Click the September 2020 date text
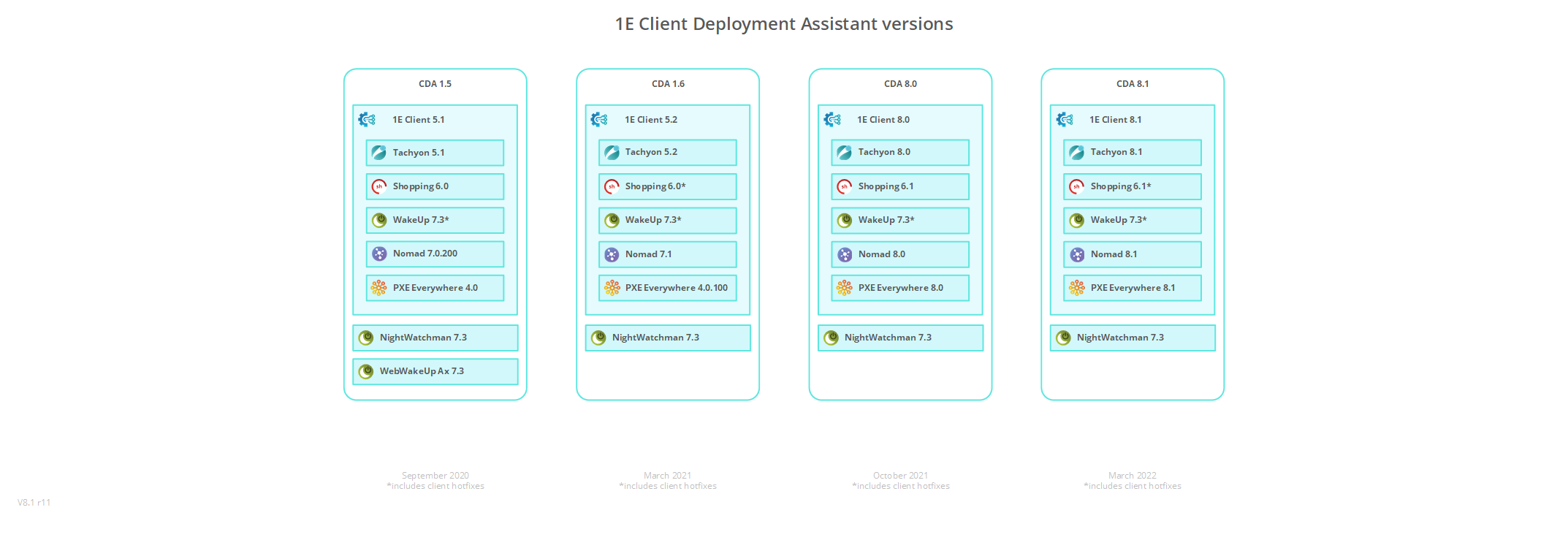This screenshot has height=540, width=1568. 435,476
